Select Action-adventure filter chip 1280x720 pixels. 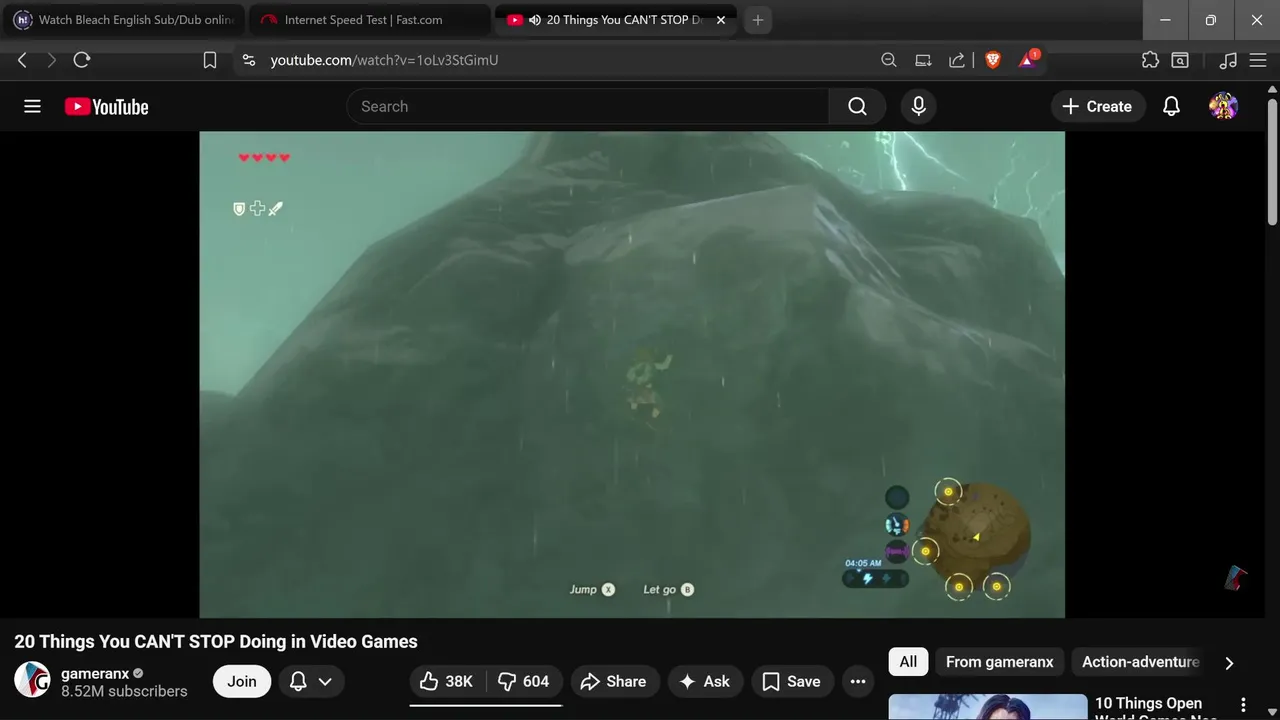(x=1140, y=661)
